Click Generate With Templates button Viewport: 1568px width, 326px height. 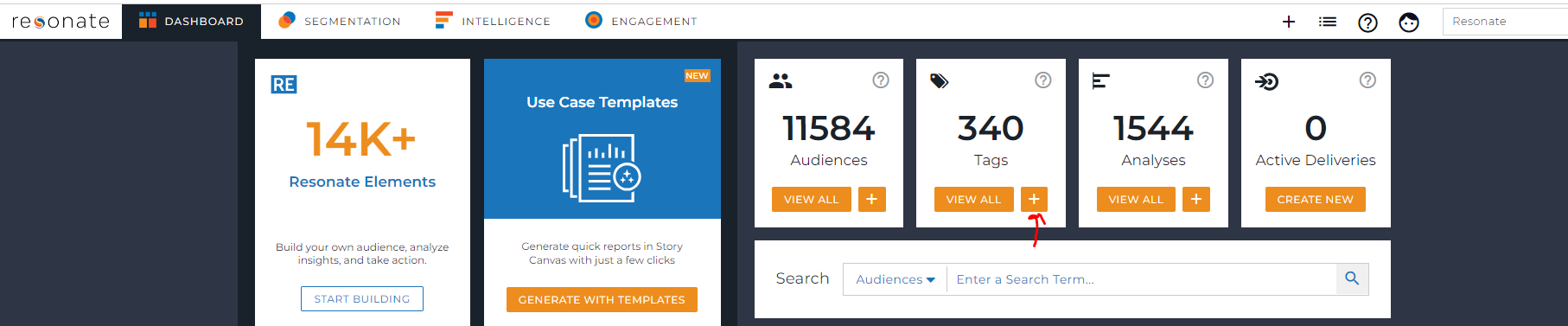click(602, 299)
